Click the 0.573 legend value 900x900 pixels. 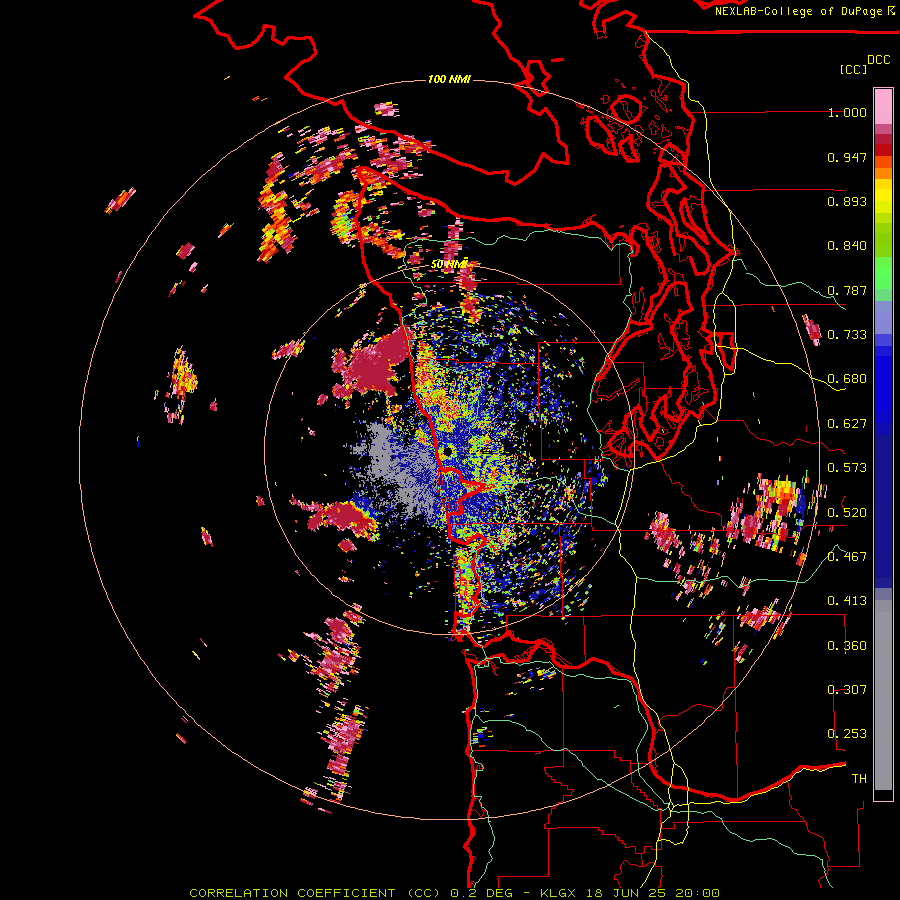tap(847, 468)
